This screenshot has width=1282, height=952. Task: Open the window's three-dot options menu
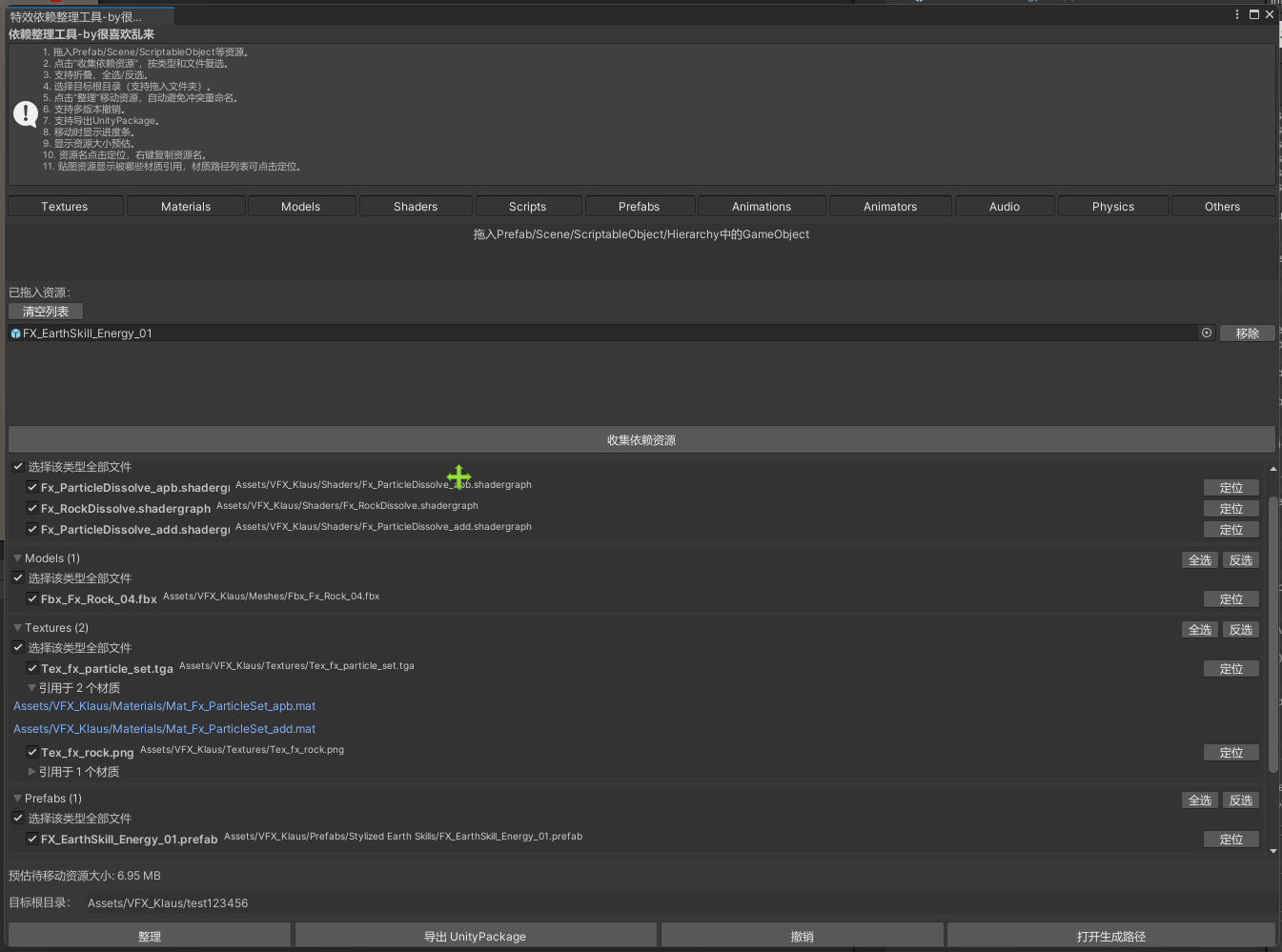click(1237, 14)
